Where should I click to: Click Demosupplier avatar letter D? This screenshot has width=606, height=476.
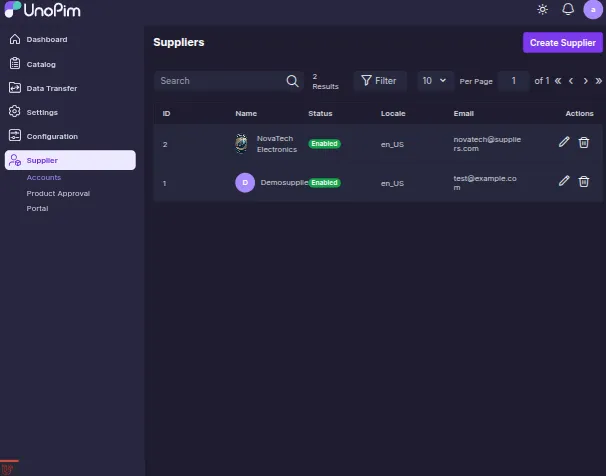(245, 182)
